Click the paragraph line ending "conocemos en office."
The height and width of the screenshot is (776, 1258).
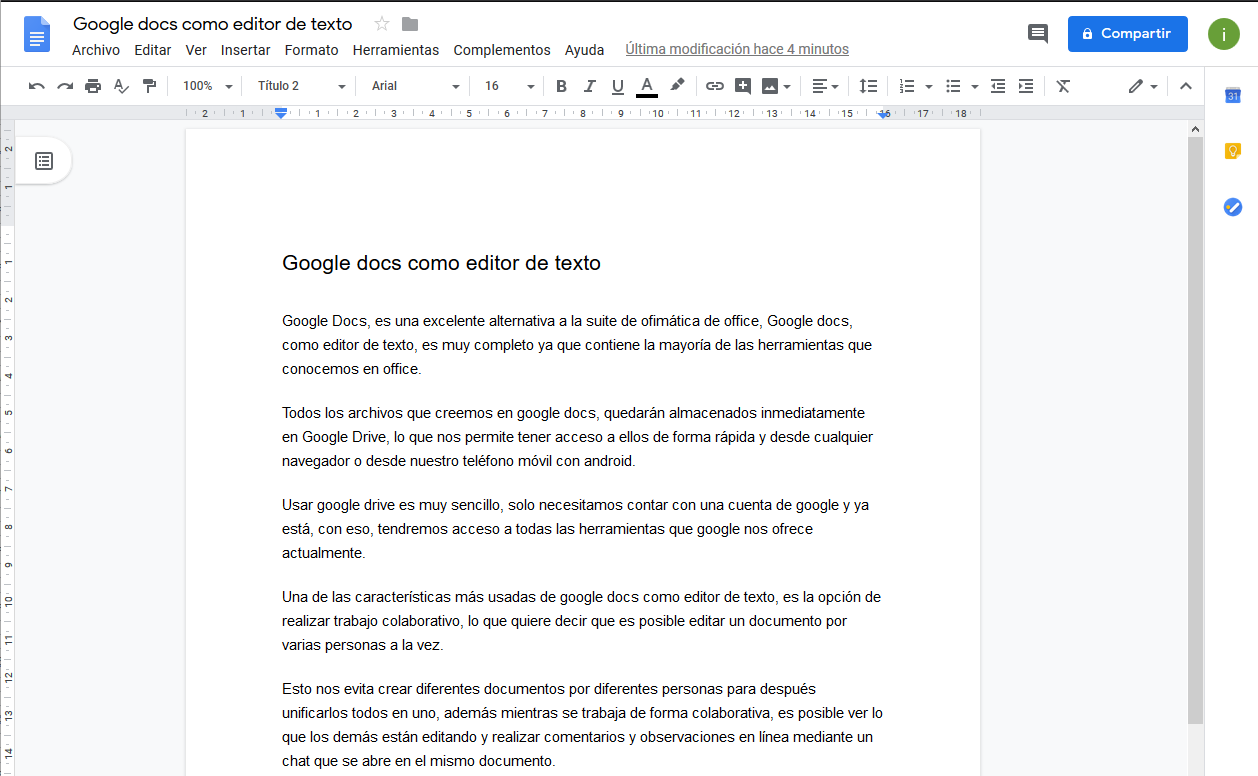click(352, 369)
